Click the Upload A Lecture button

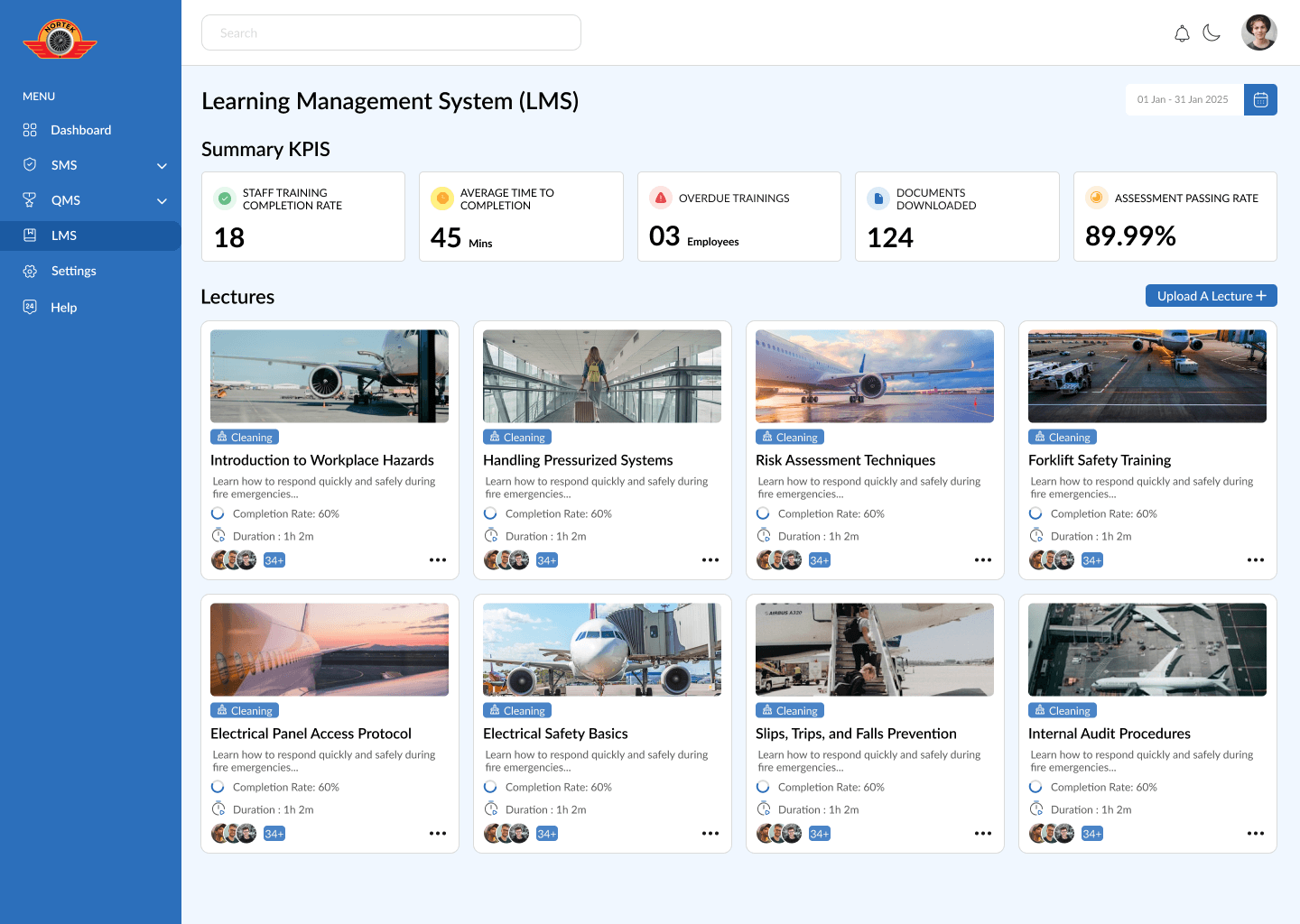1212,296
